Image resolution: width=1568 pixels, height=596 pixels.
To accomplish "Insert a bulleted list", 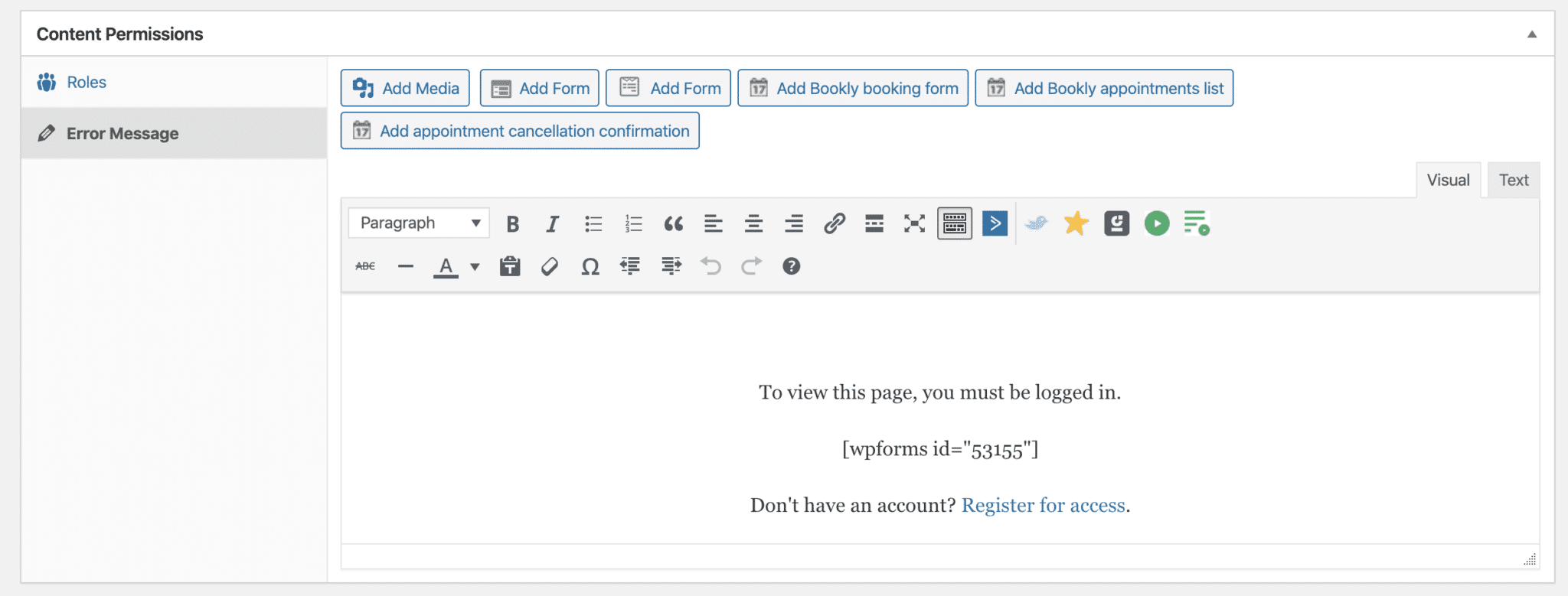I will tap(593, 223).
